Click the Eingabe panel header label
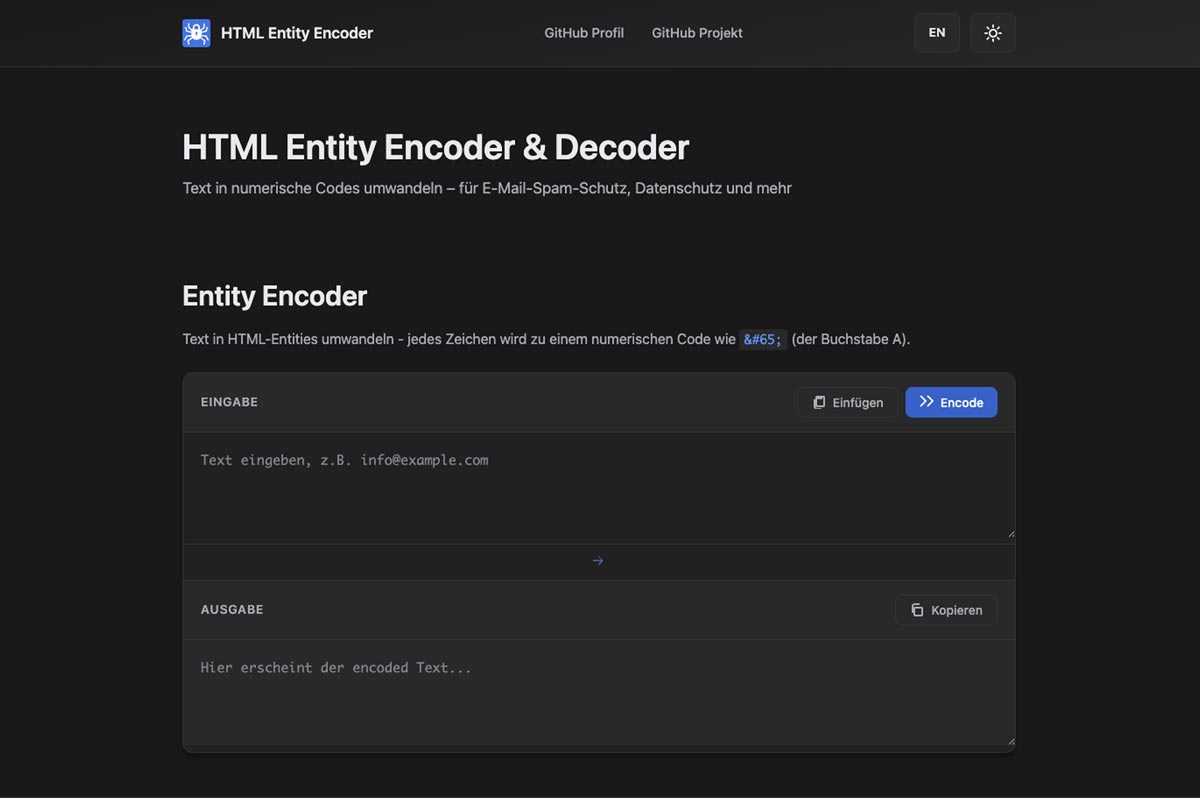This screenshot has height=798, width=1200. tap(229, 402)
